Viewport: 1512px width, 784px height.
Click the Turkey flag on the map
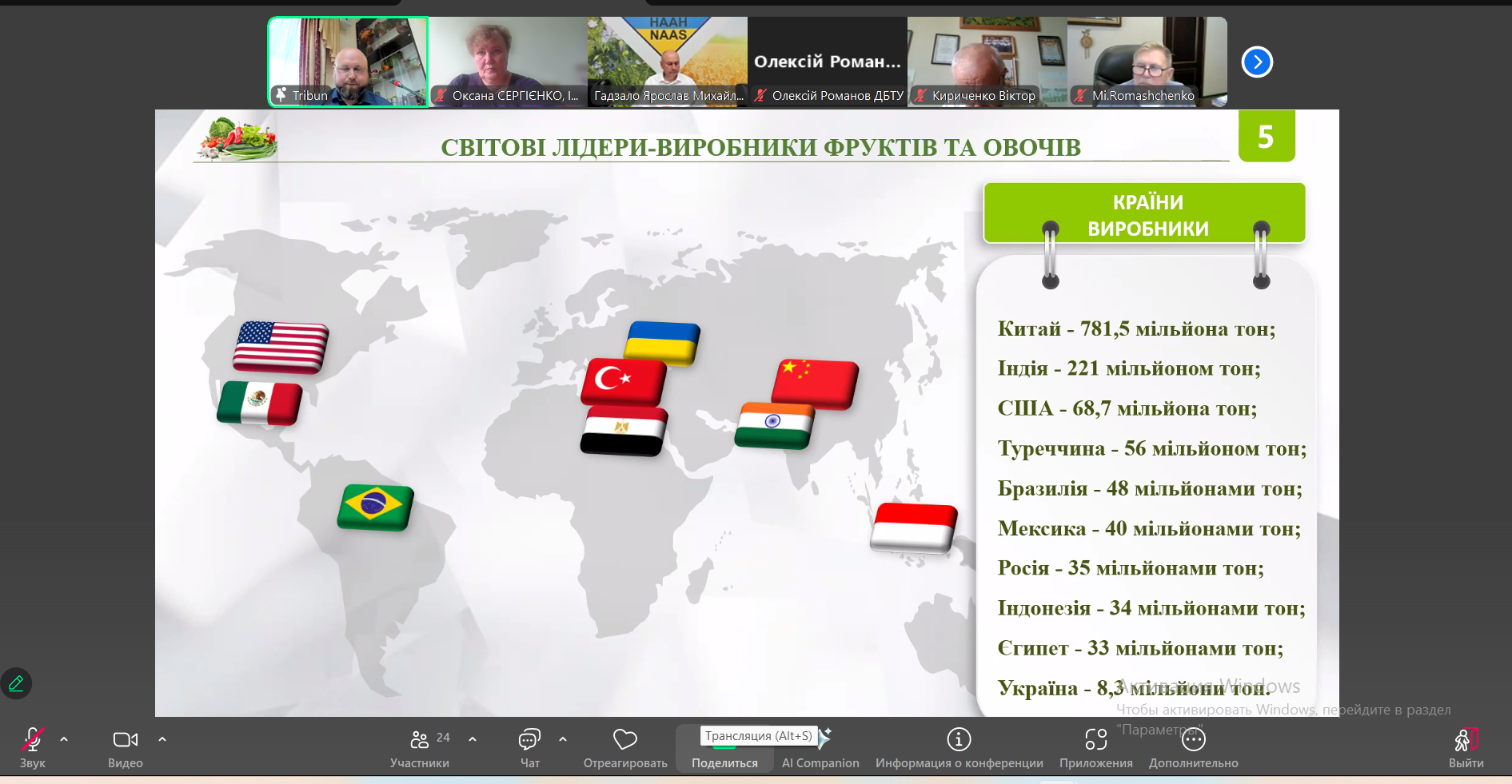[624, 381]
